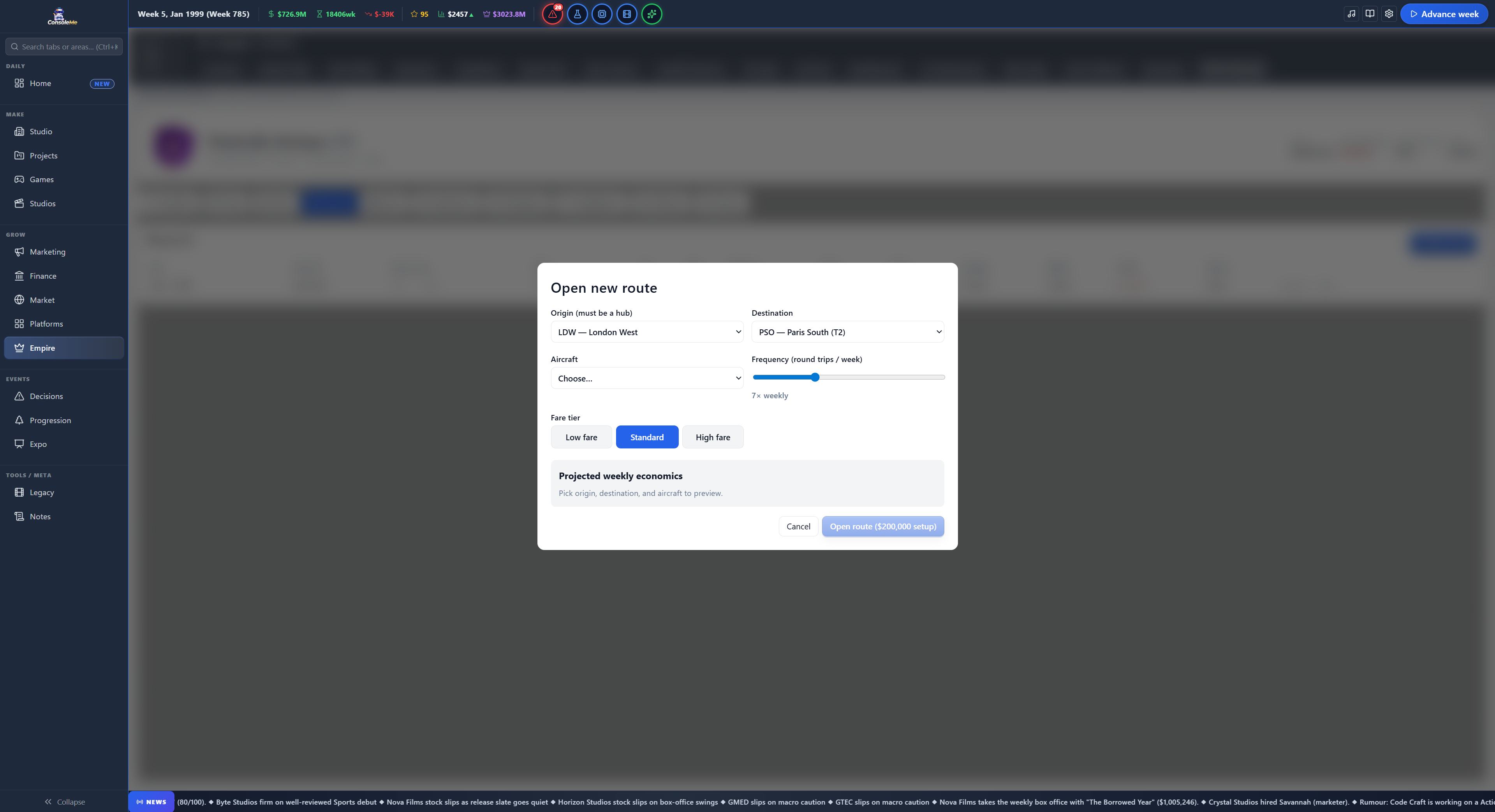Click the research flask icon

577,14
